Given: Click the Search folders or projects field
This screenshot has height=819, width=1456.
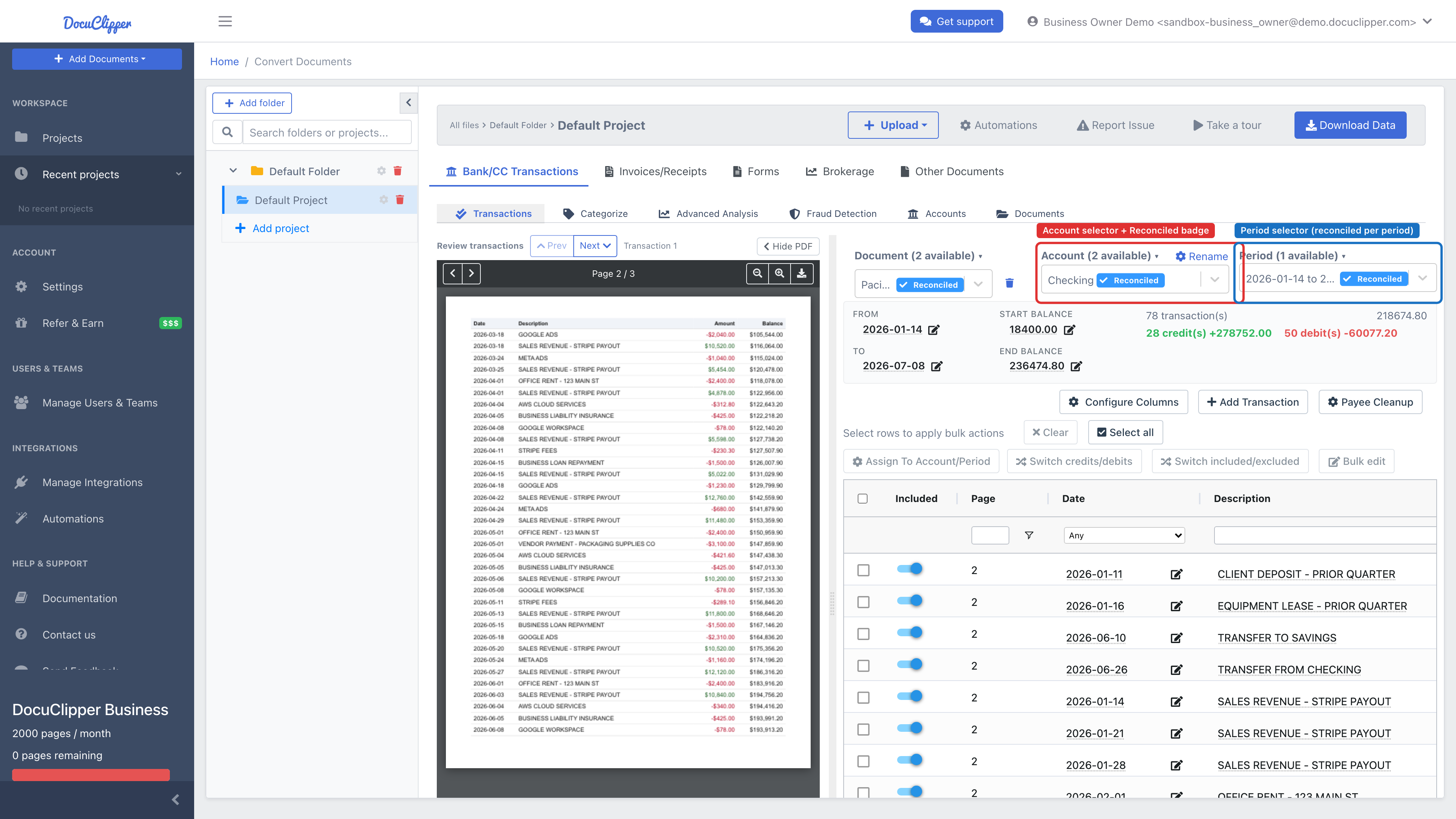Looking at the screenshot, I should click(327, 132).
